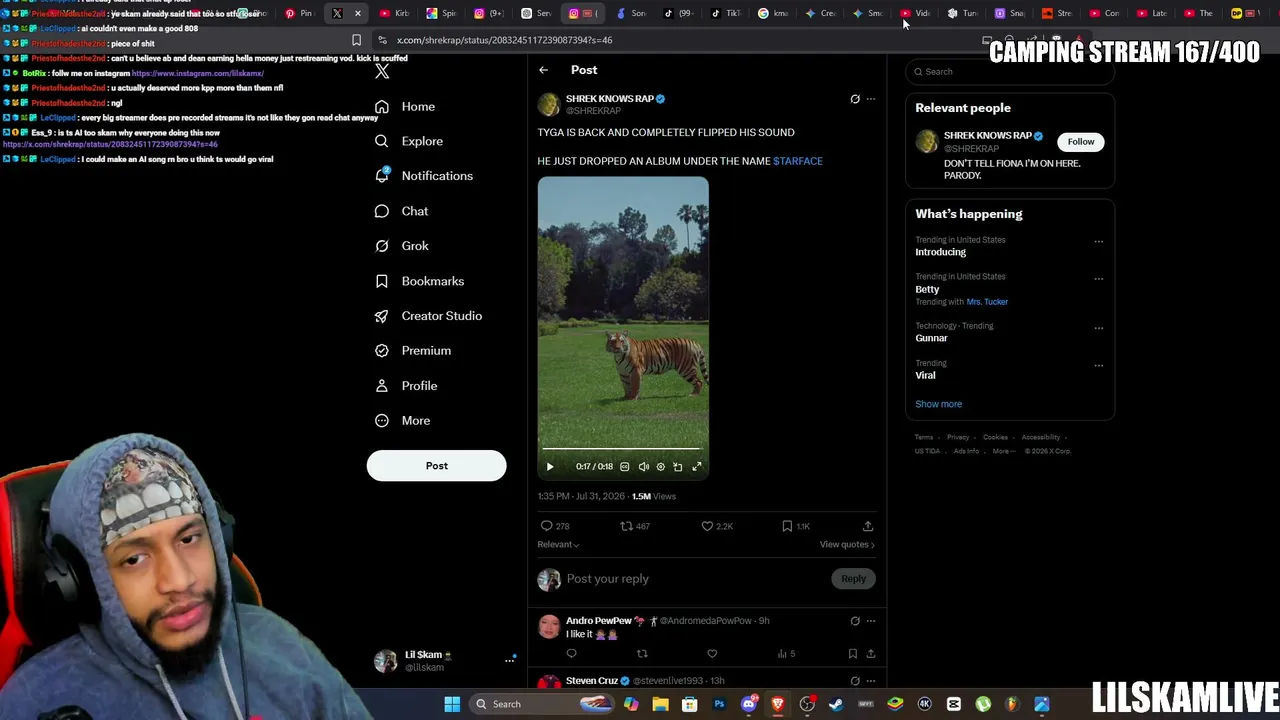
Task: Open more options on Andro PewPew's reply
Action: 871,621
